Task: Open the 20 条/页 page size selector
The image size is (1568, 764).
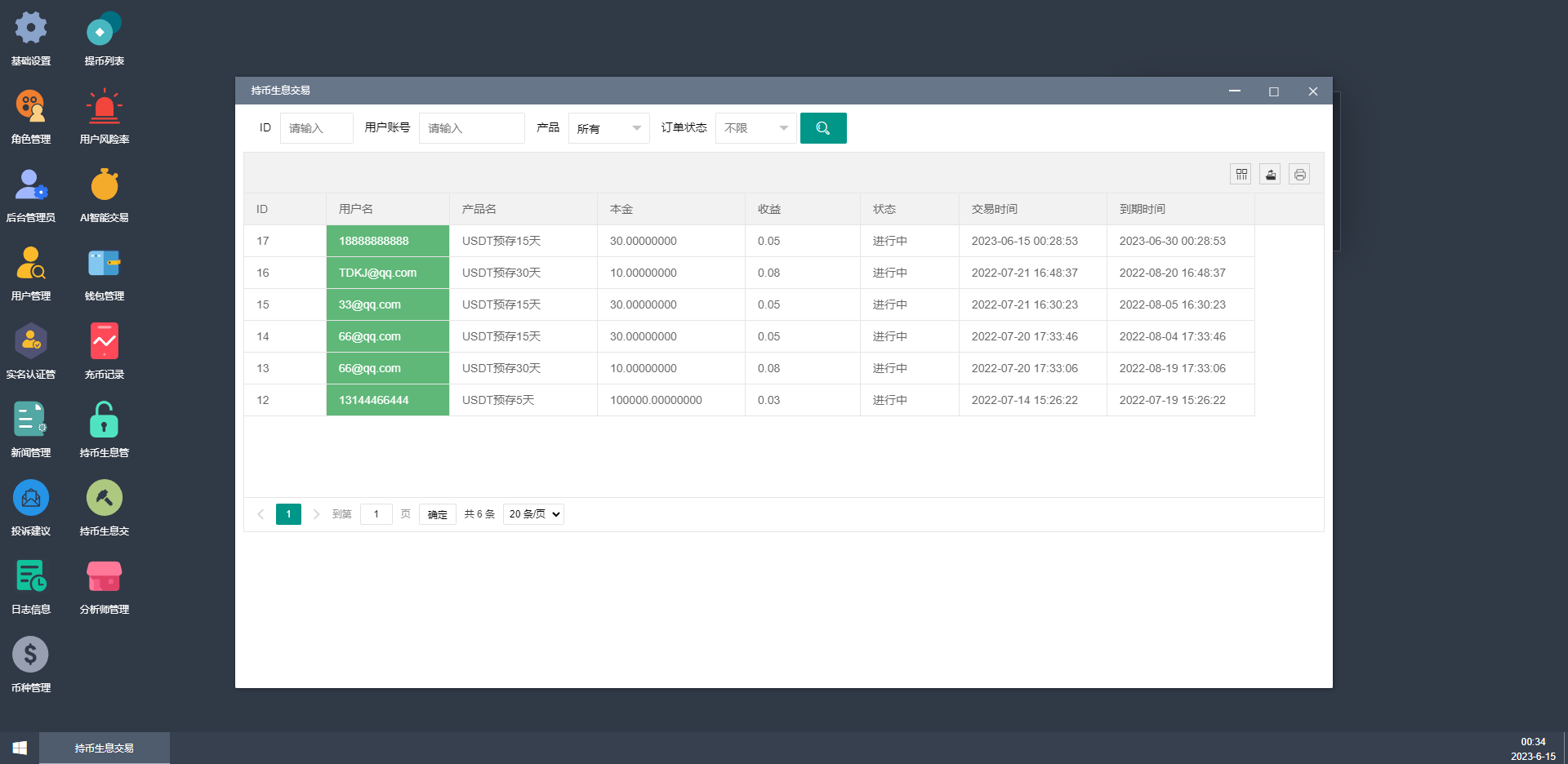Action: 533,514
